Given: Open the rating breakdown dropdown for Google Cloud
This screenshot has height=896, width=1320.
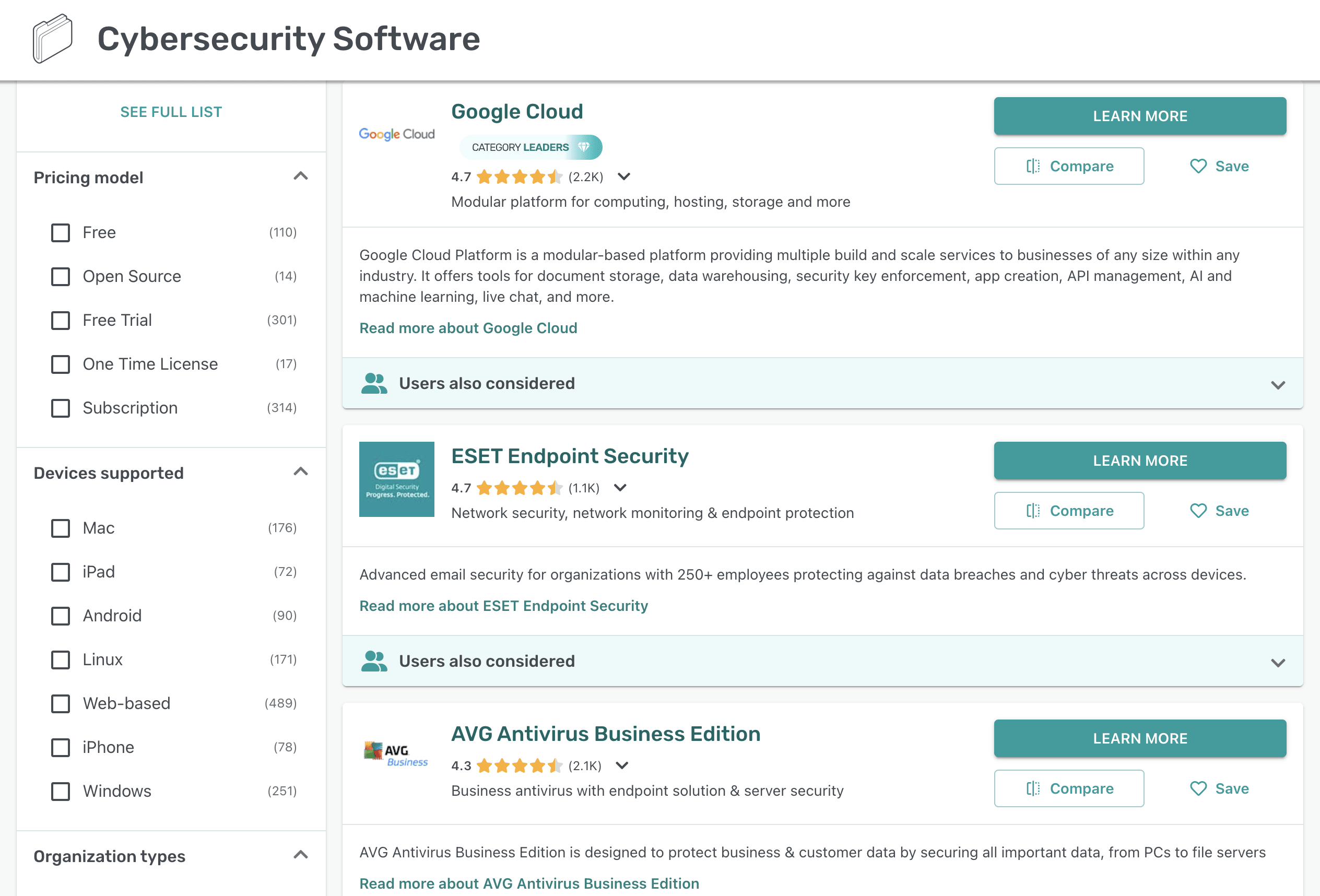Looking at the screenshot, I should pos(623,176).
